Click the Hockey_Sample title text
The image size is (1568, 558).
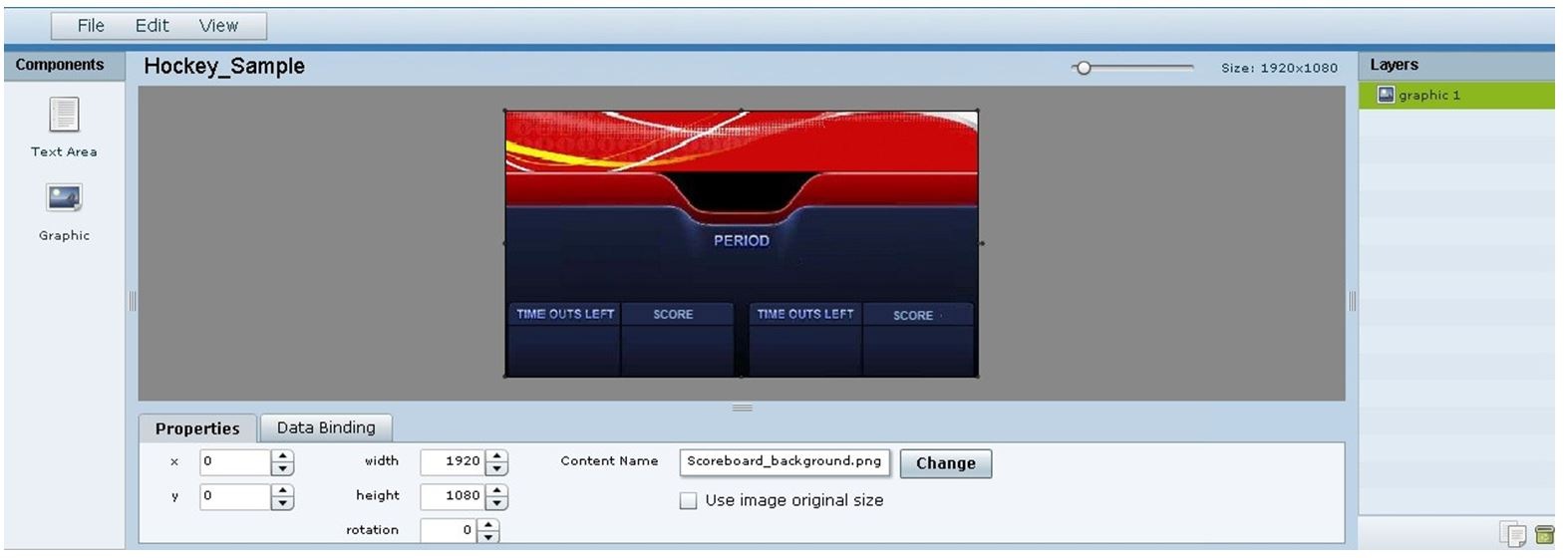pyautogui.click(x=224, y=67)
